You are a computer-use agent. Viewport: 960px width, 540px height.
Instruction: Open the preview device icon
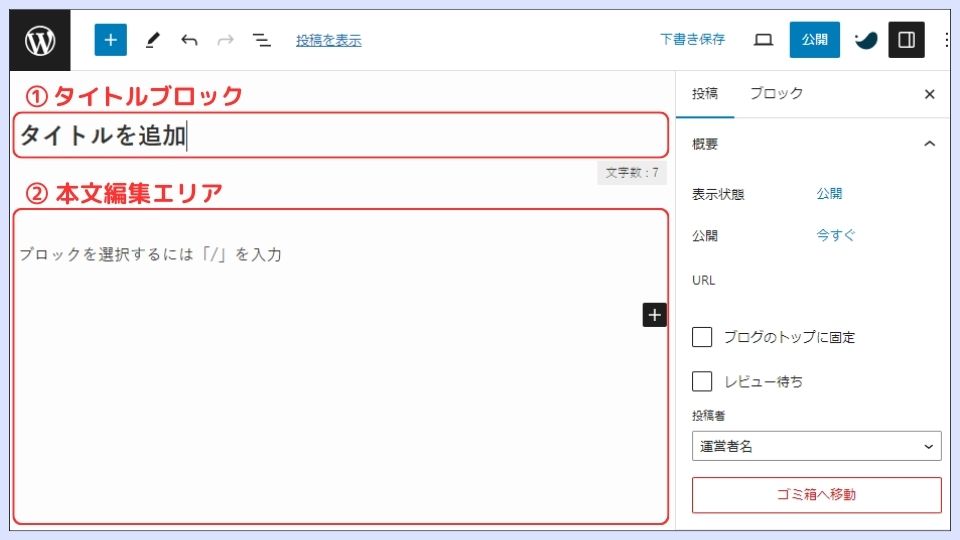(x=763, y=40)
